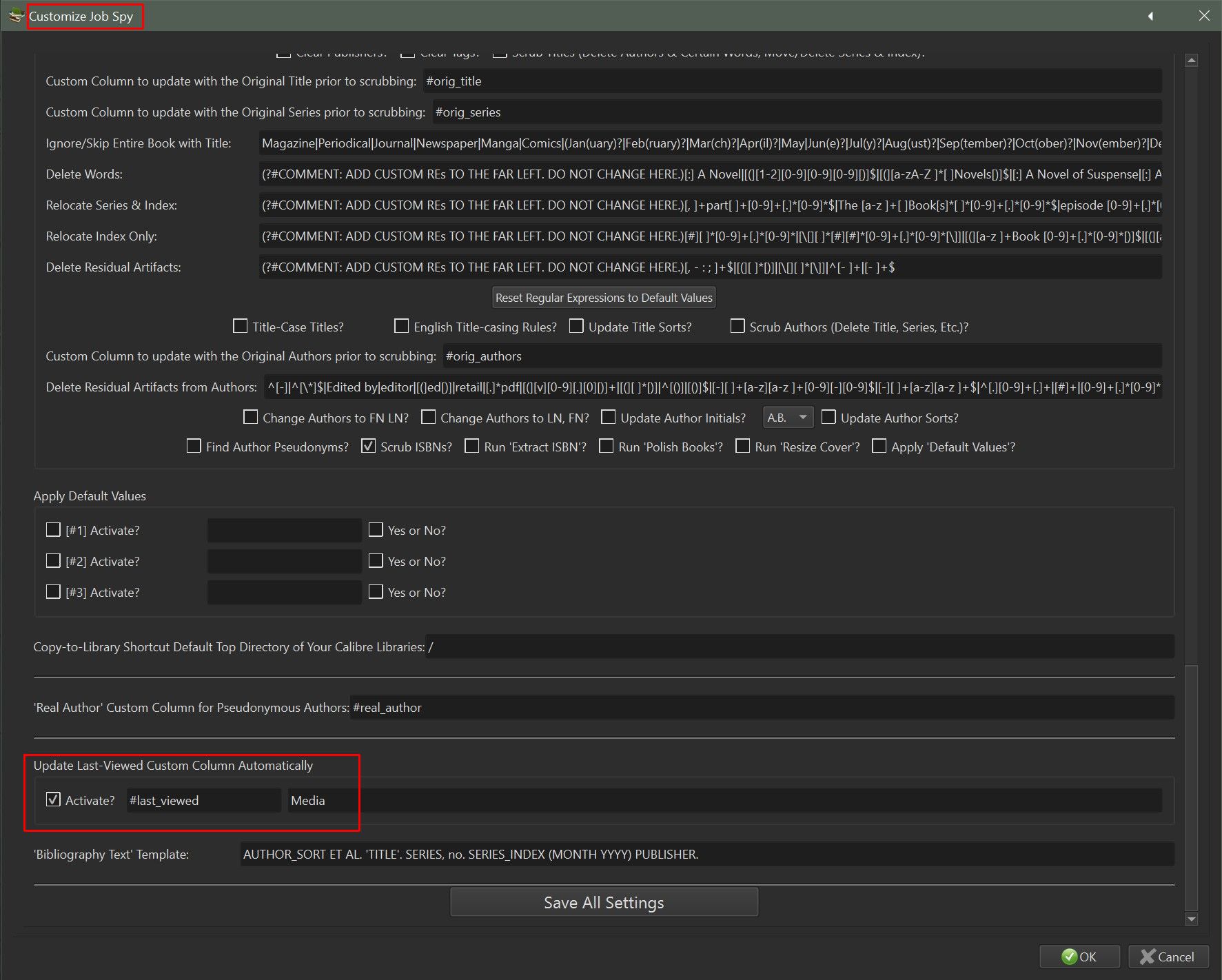Click the Cancel button
This screenshot has height=980, width=1222.
click(1168, 957)
